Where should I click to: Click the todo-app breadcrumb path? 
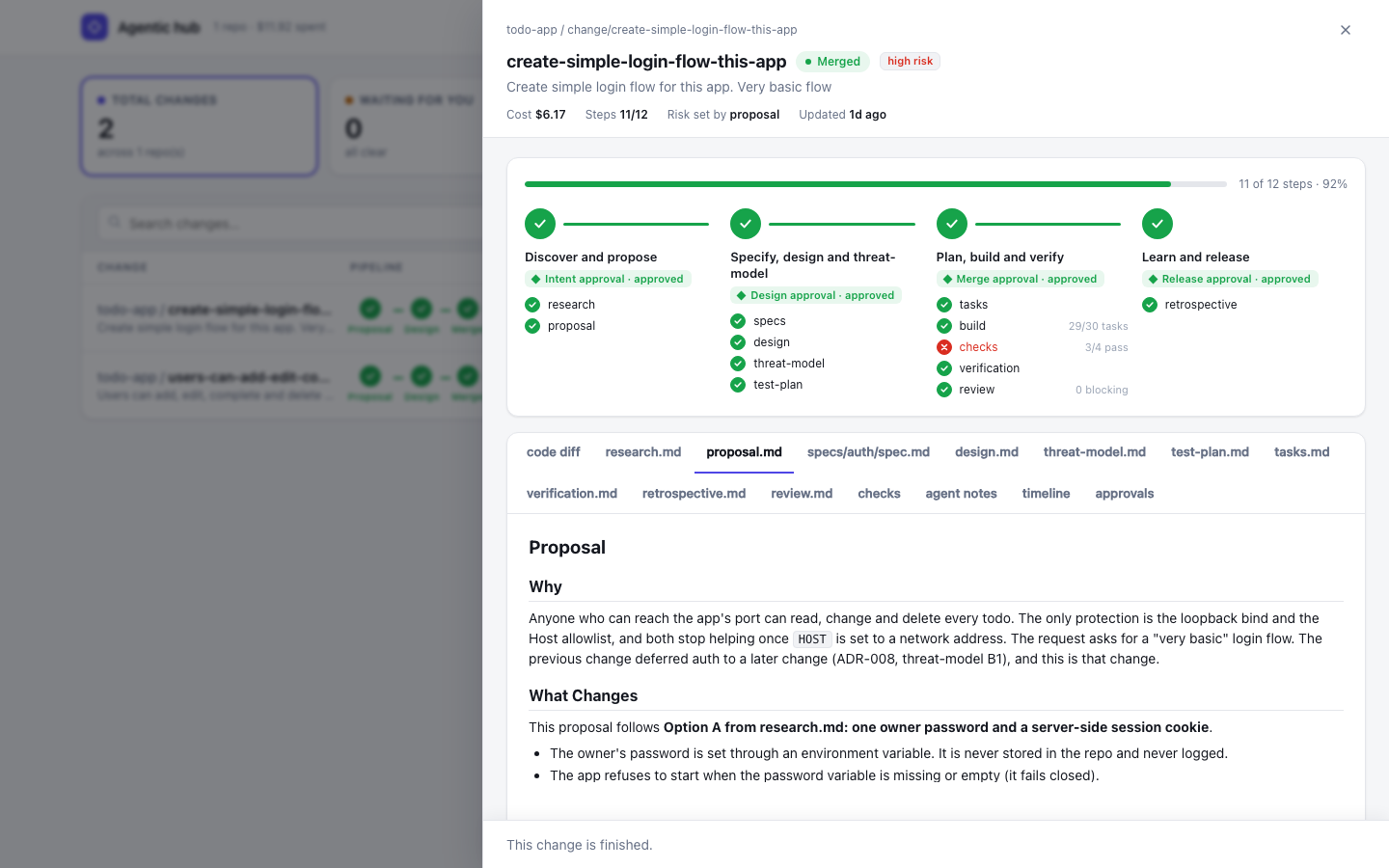(652, 30)
